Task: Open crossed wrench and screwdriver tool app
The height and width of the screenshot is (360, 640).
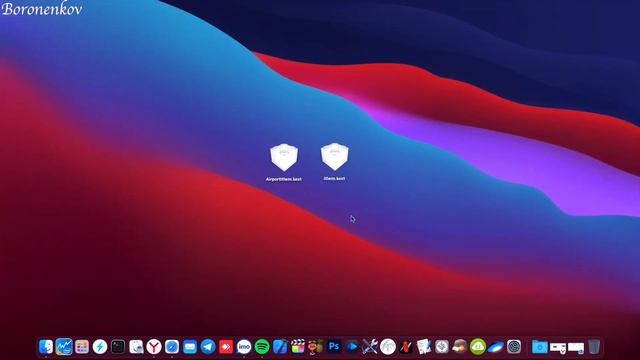Action: [370, 347]
